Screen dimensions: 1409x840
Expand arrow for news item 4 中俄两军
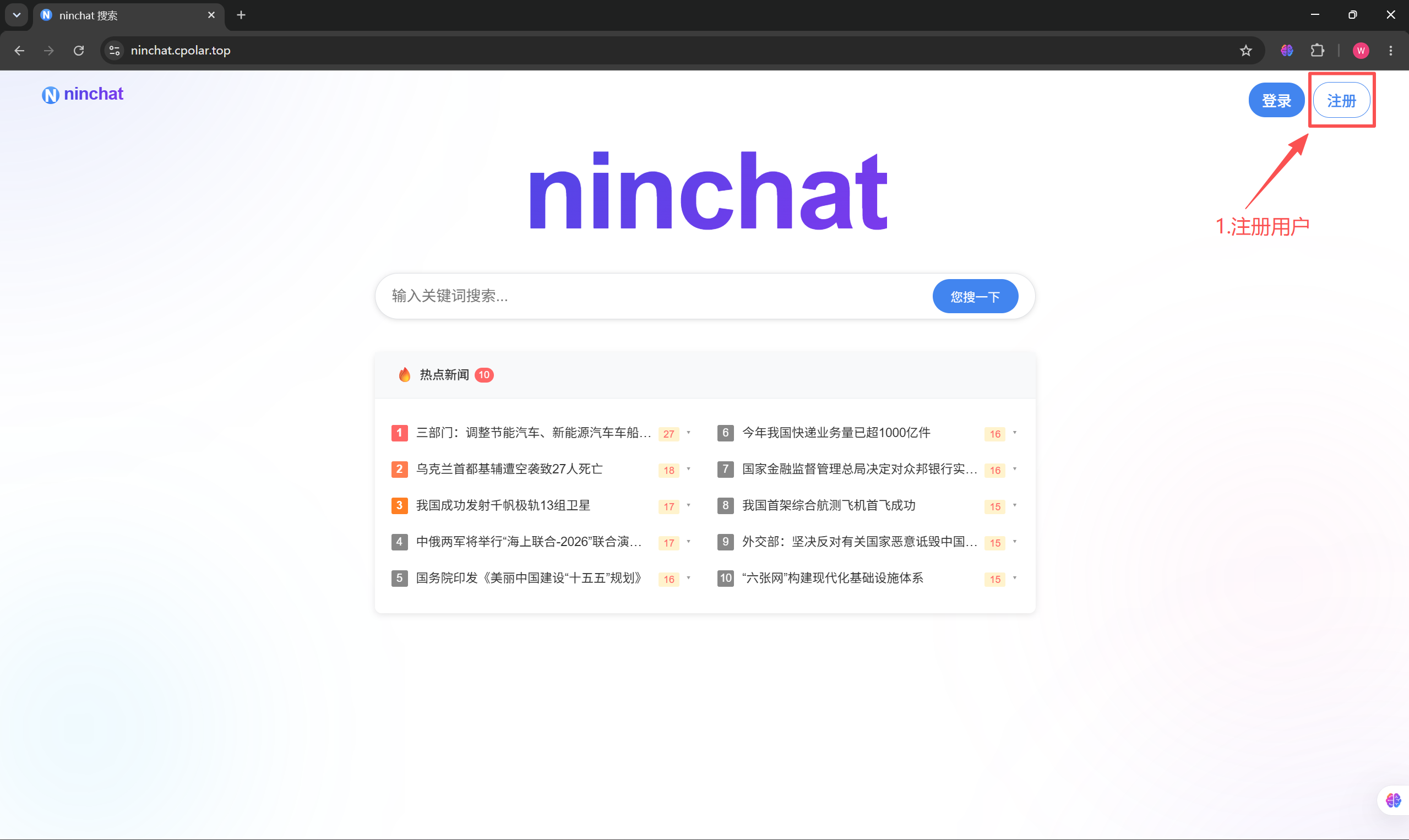(688, 542)
